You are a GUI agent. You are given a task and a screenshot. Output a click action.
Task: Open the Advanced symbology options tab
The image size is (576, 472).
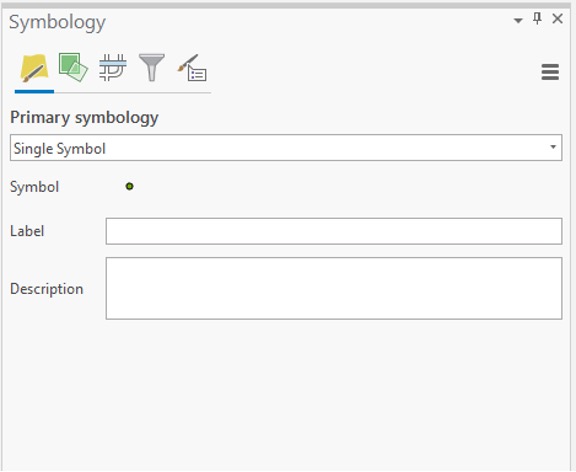click(x=192, y=68)
